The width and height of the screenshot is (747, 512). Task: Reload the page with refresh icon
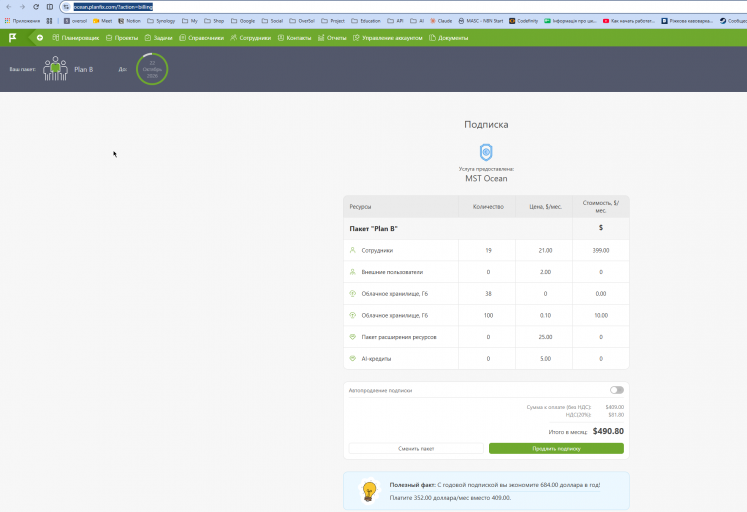tap(36, 7)
